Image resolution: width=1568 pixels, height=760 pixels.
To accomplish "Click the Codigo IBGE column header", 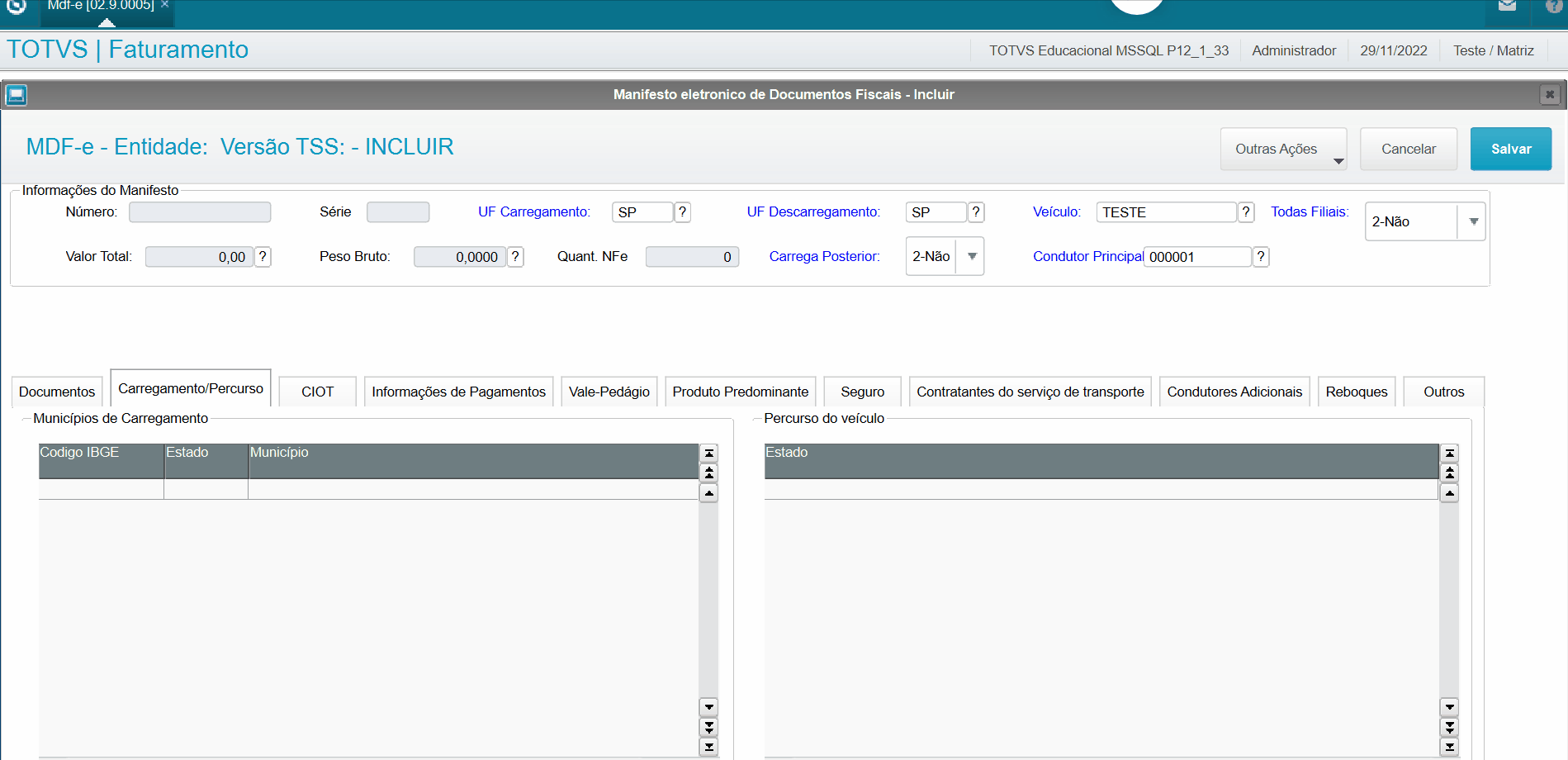I will [101, 461].
